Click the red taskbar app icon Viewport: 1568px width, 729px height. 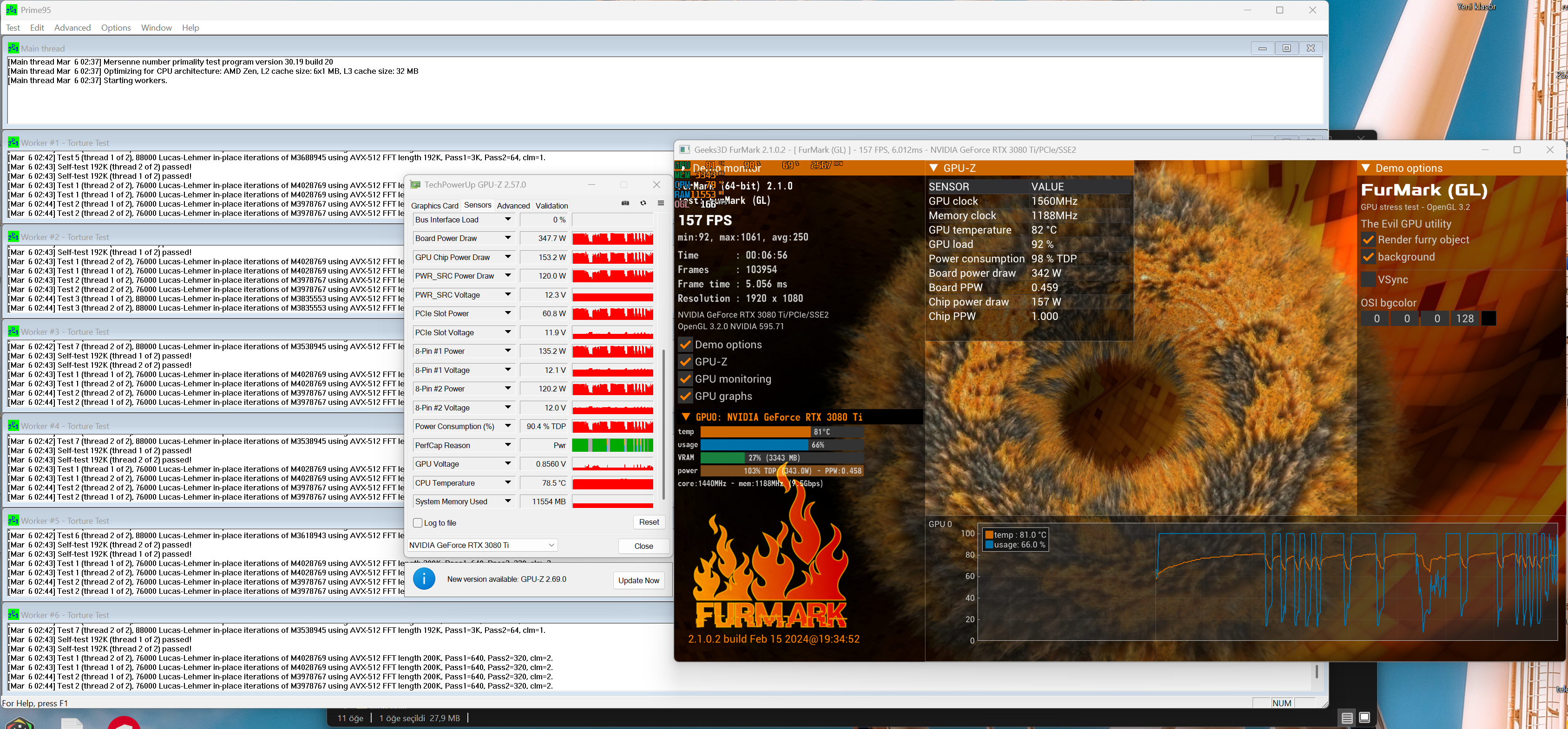tap(124, 723)
